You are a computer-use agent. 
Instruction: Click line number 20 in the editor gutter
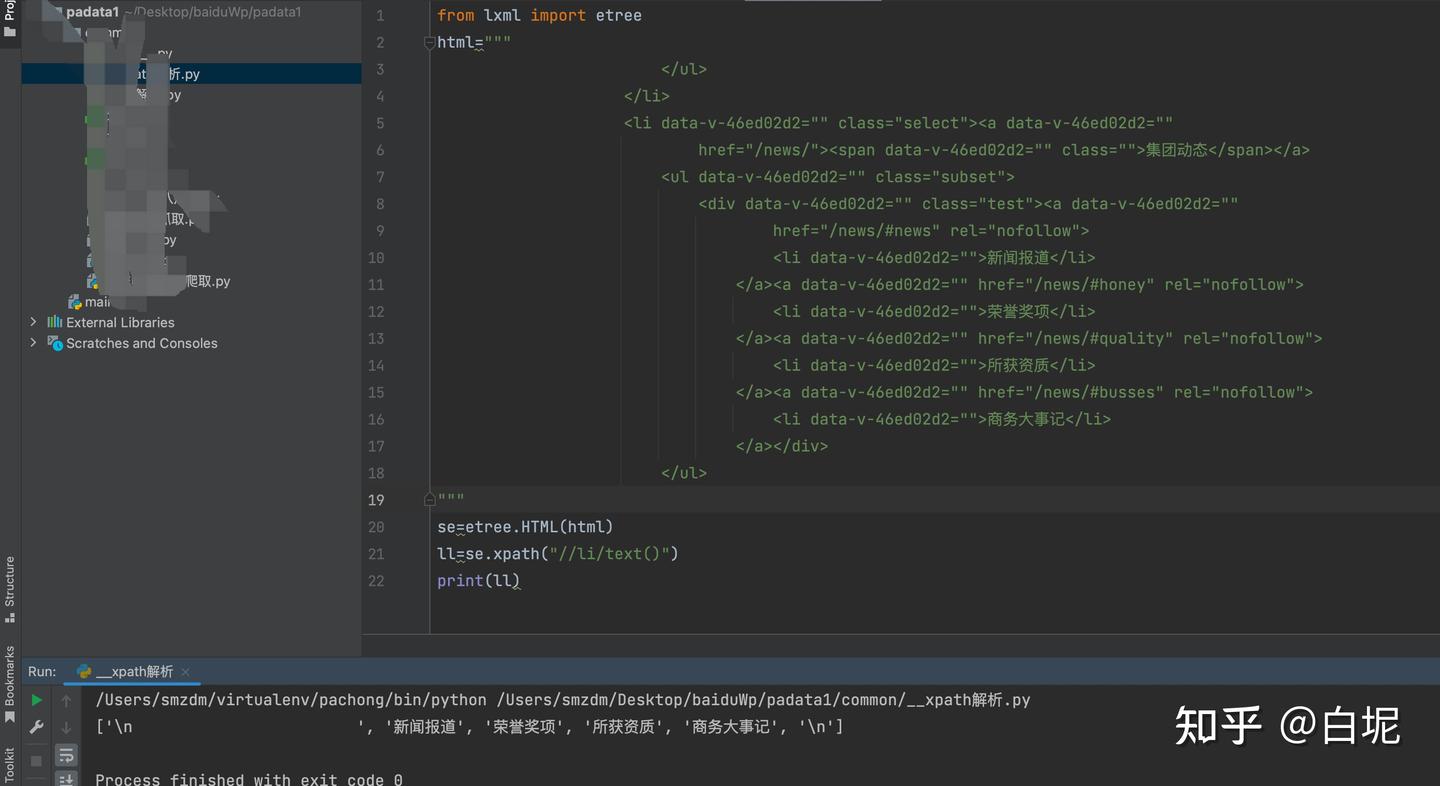tap(376, 527)
